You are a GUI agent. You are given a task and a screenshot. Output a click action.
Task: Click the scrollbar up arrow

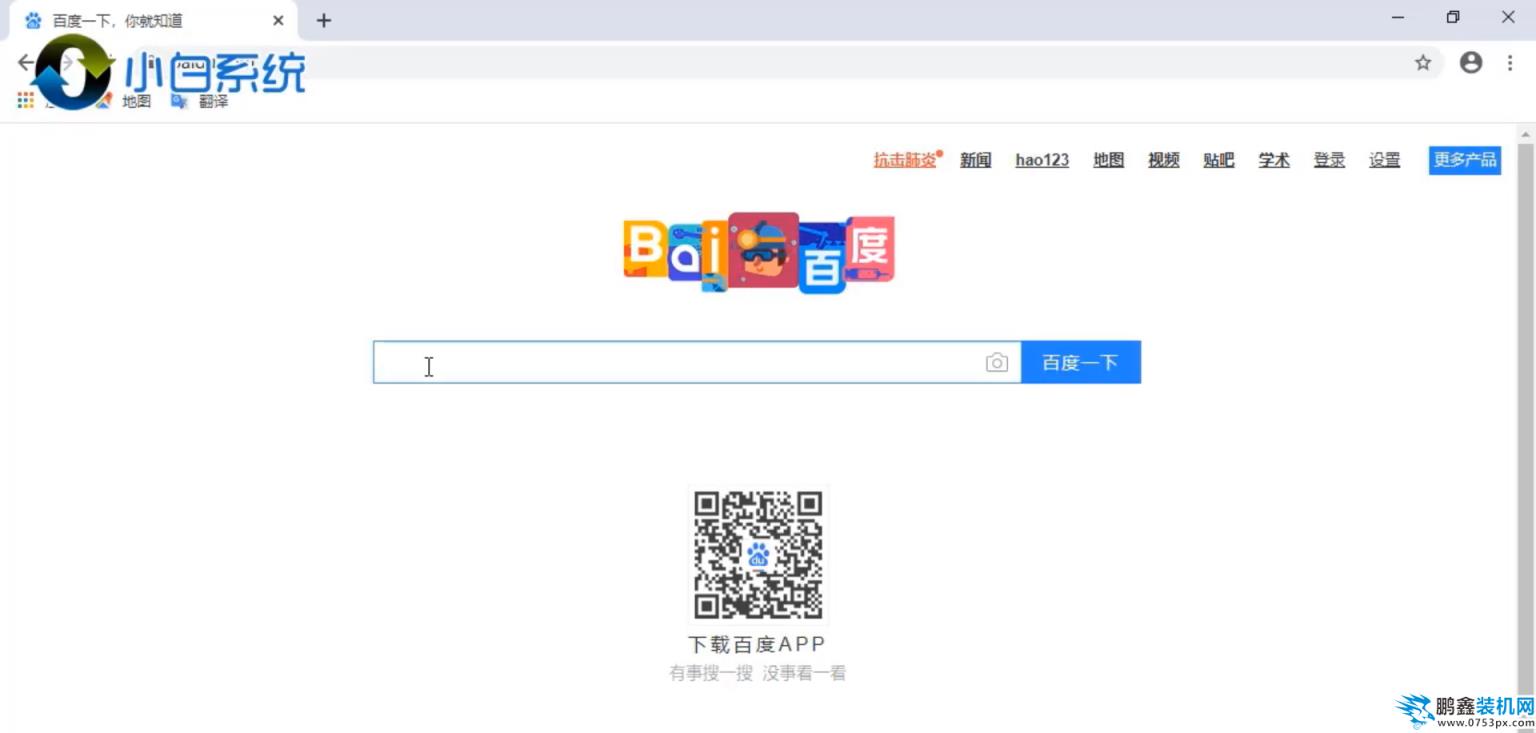tap(1525, 133)
